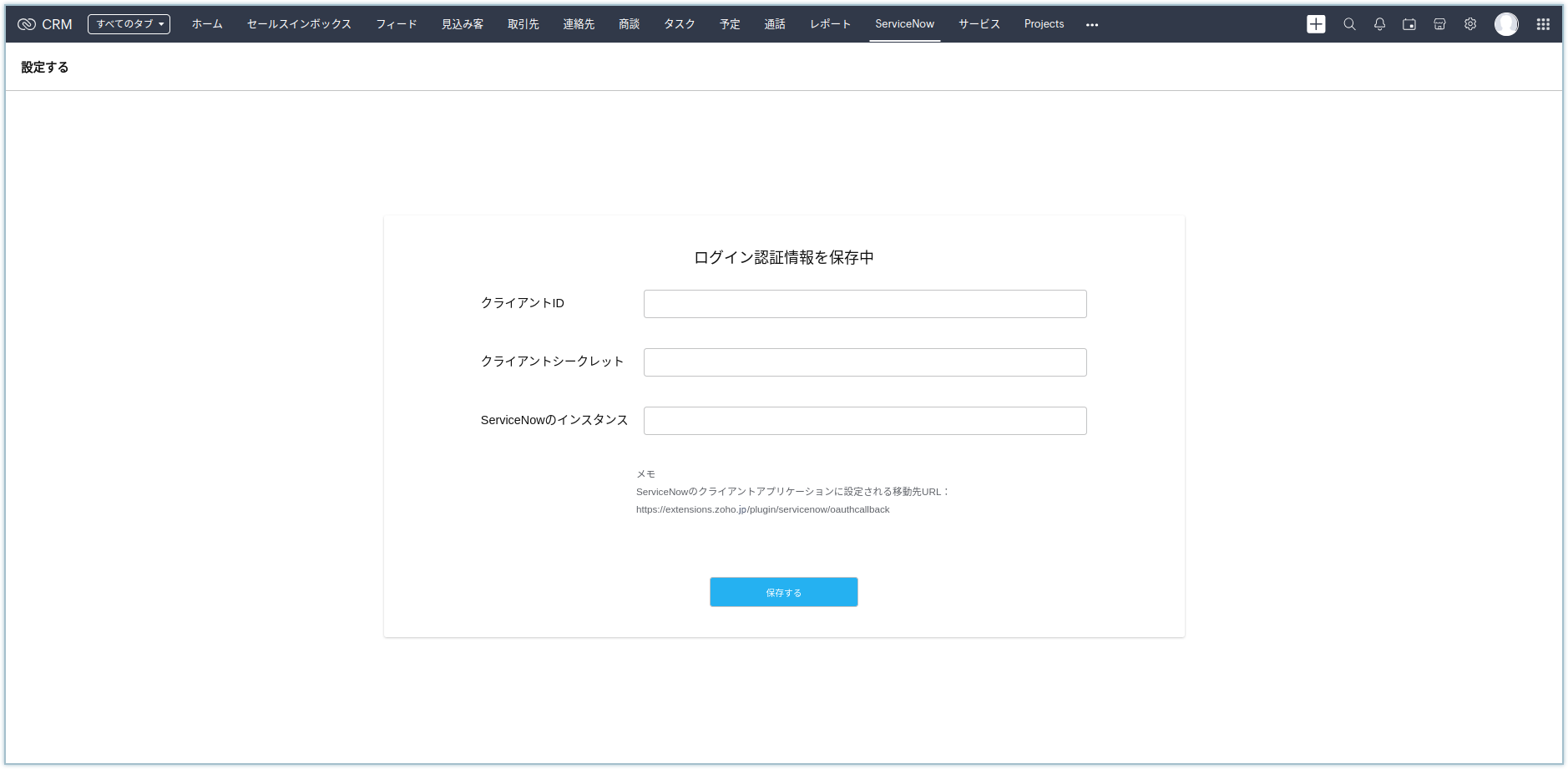Click the Zoho CRM logo icon
Viewport: 1568px width, 769px height.
click(x=27, y=24)
